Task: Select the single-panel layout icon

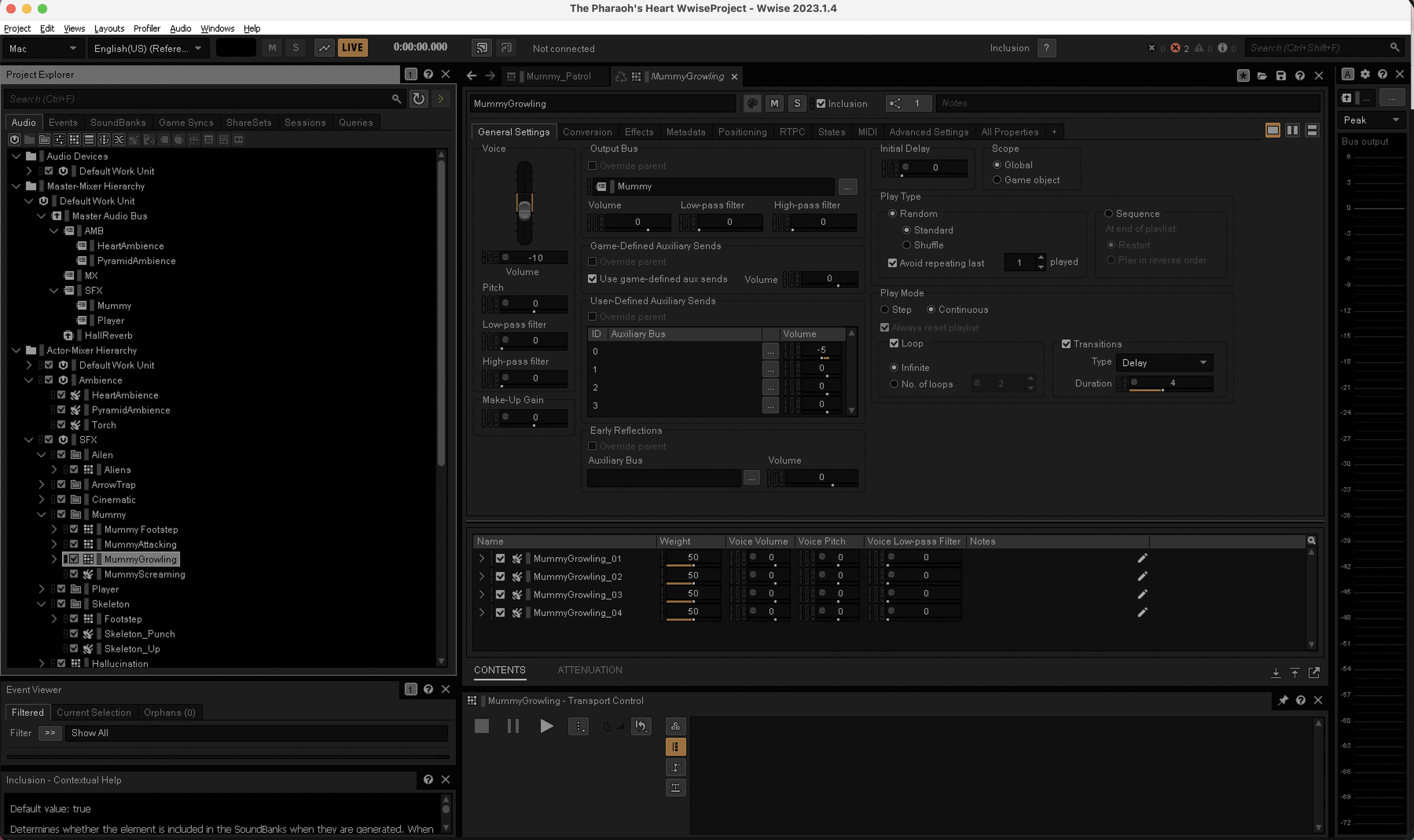Action: [1273, 131]
